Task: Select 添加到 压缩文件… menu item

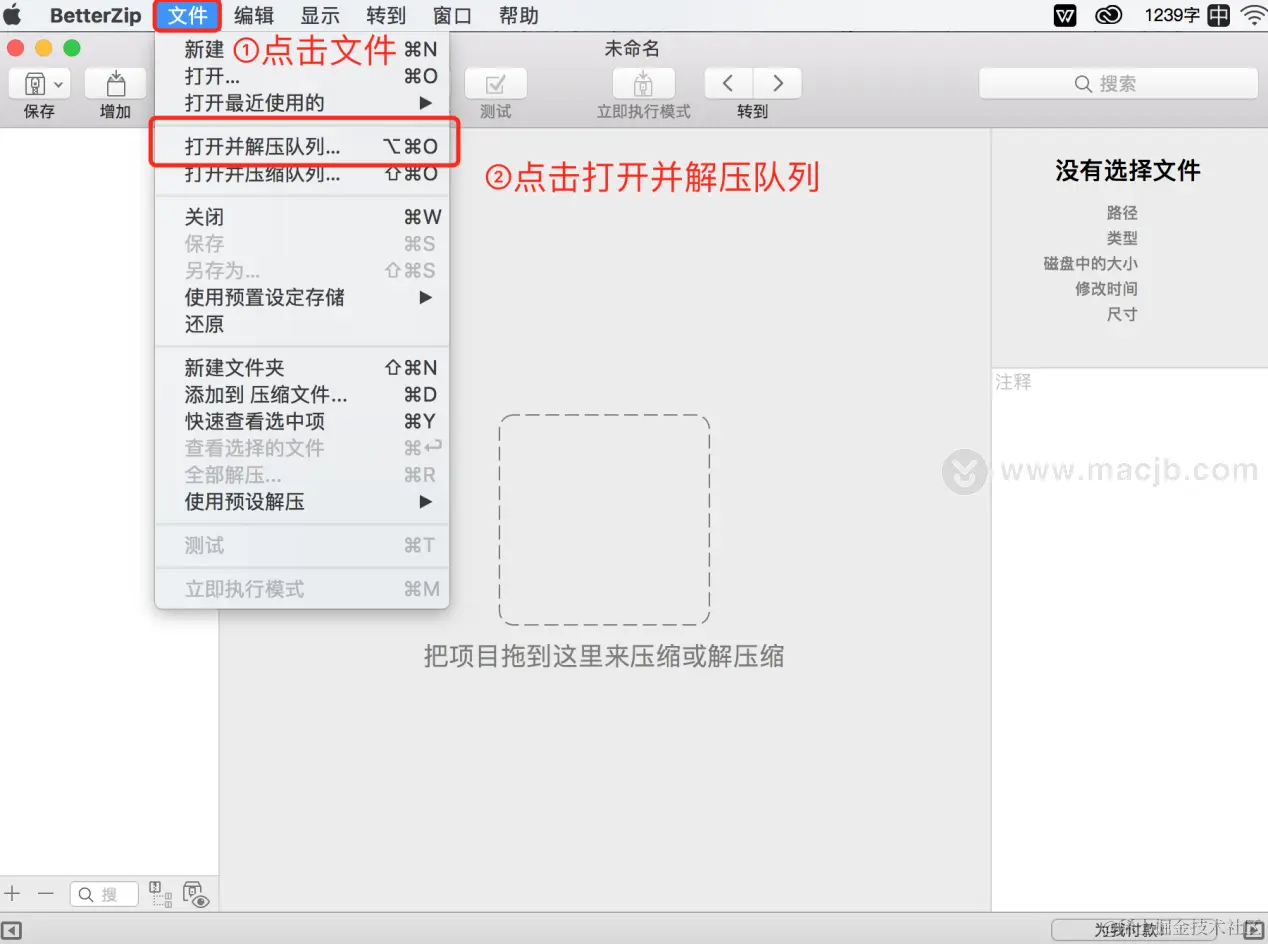Action: (x=302, y=395)
